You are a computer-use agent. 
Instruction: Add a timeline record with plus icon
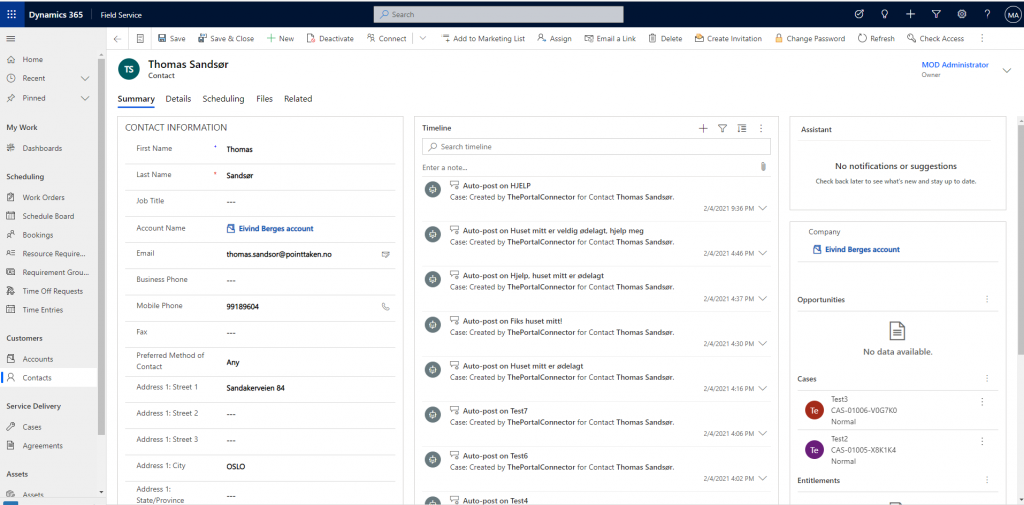(x=703, y=129)
